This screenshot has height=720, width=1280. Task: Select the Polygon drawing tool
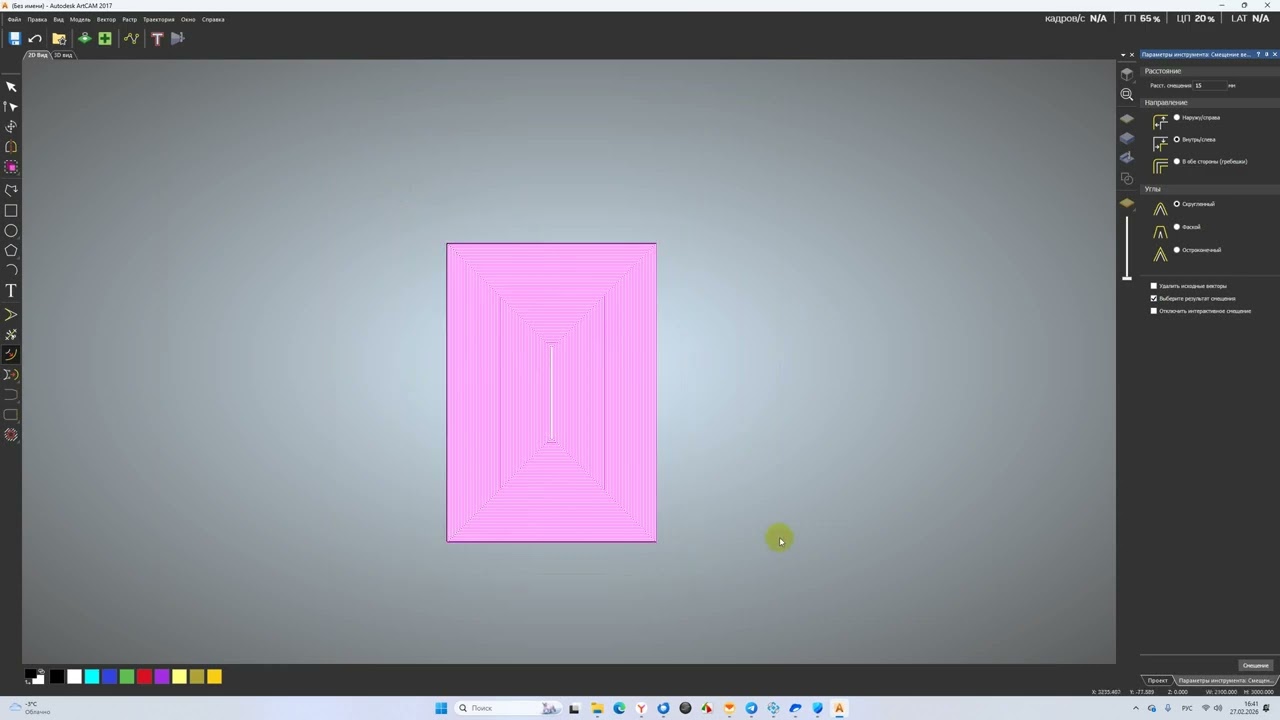11,250
